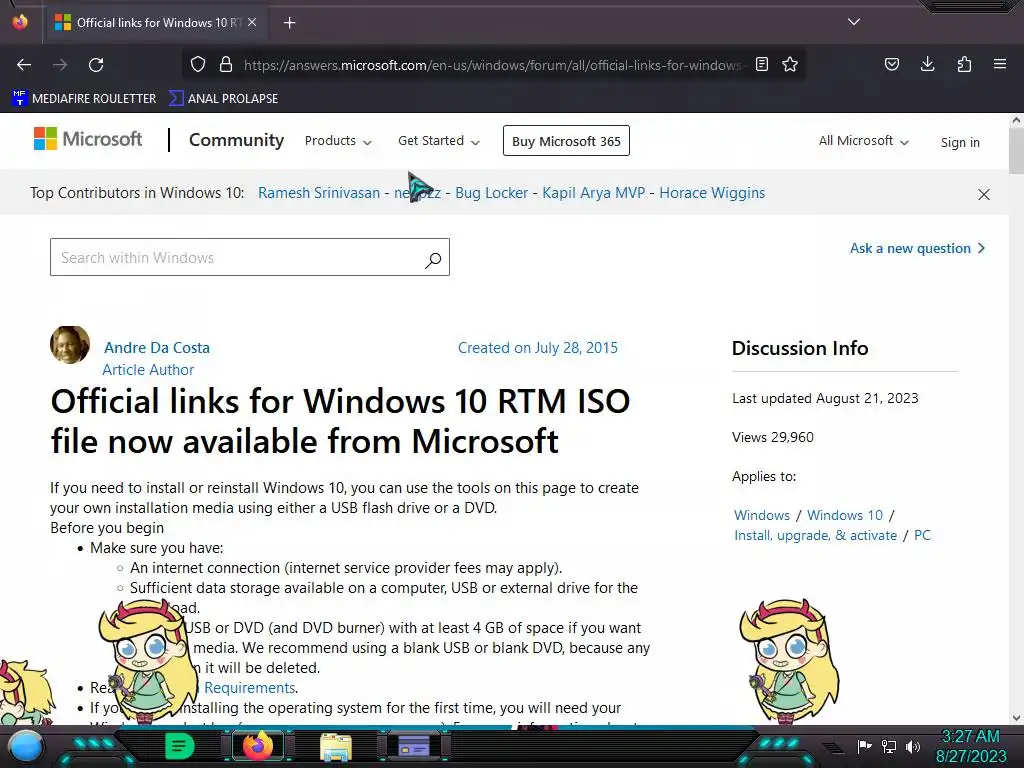
Task: Click the search magnifier icon
Action: (x=433, y=260)
